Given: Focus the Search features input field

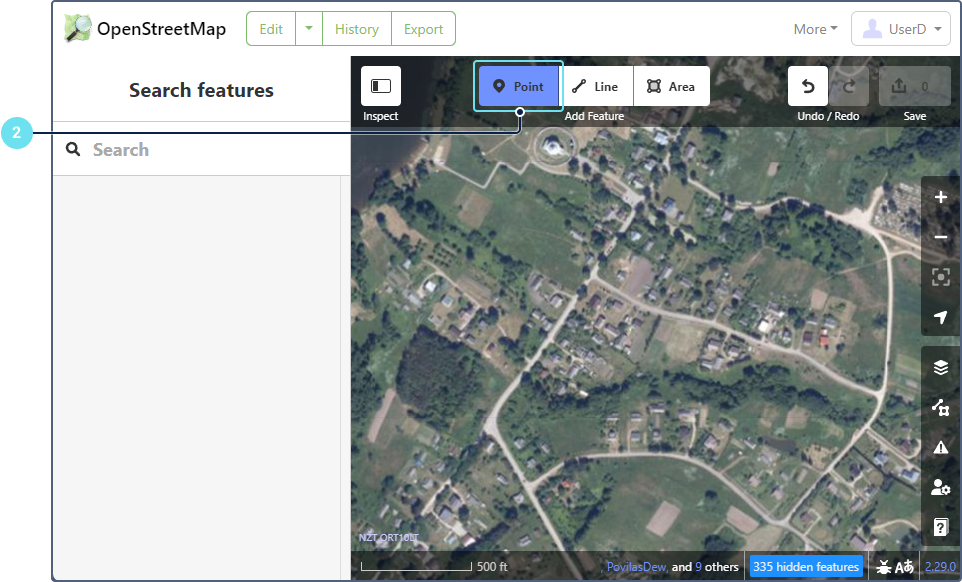Looking at the screenshot, I should pyautogui.click(x=210, y=150).
